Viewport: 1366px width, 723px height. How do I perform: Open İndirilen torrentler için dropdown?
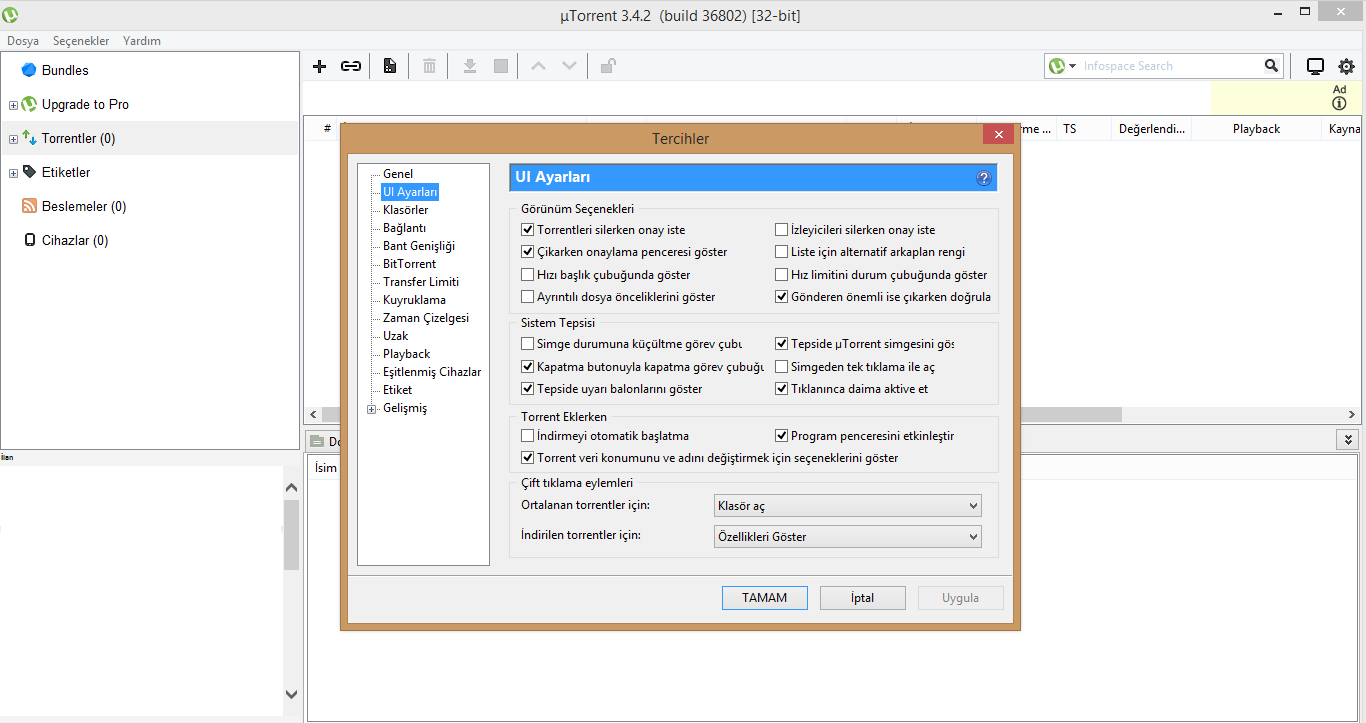coord(848,536)
